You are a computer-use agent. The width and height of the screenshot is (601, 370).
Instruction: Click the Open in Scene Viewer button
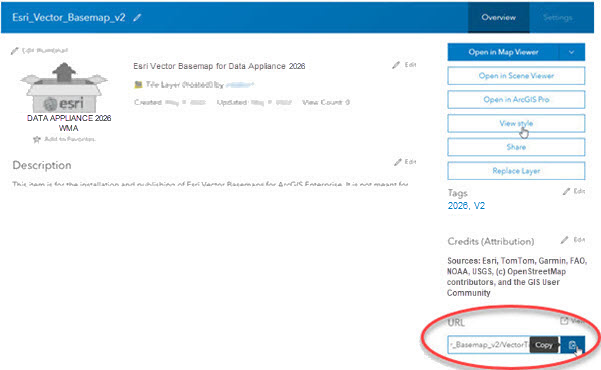click(516, 76)
